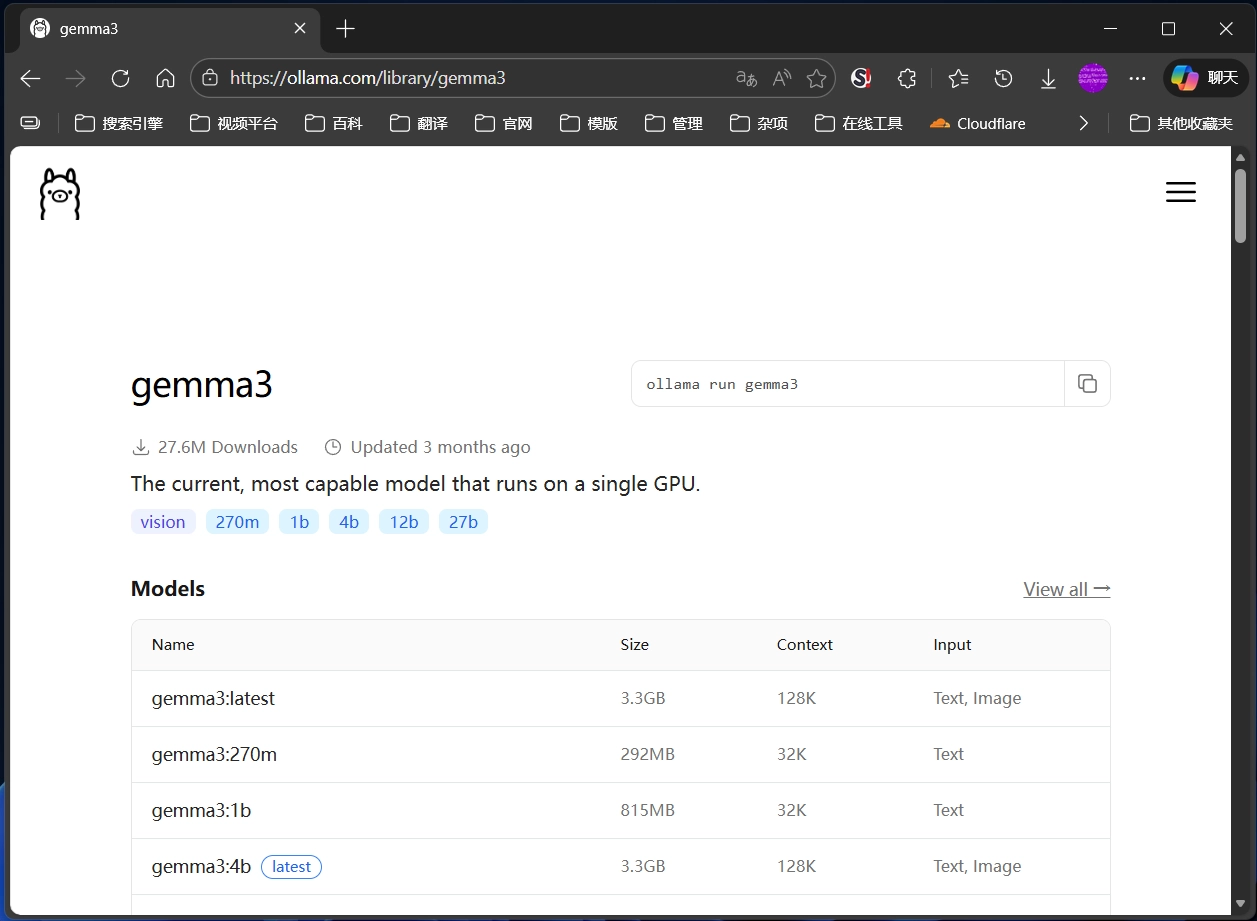This screenshot has height=921, width=1257.
Task: Open the gemma3:1b model row
Action: (x=621, y=810)
